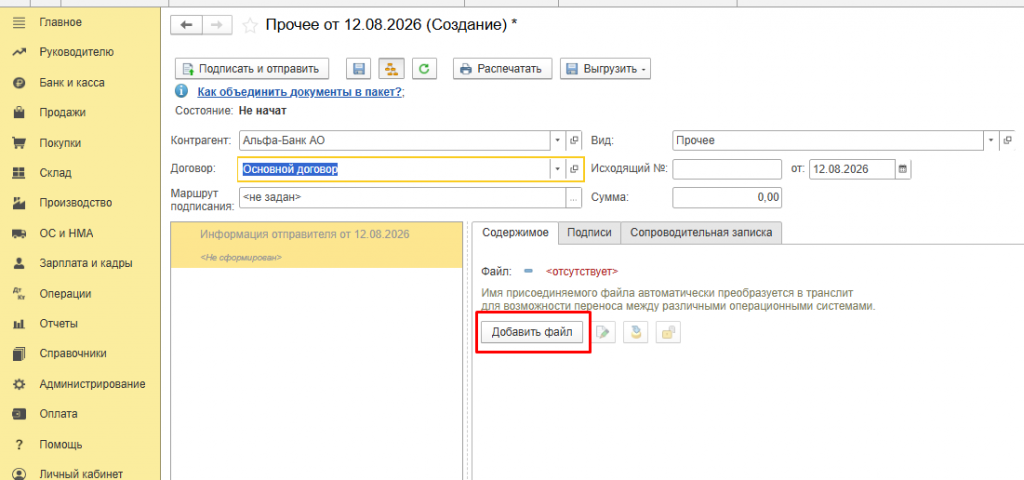Click the Покупки cart icon

tap(19, 143)
